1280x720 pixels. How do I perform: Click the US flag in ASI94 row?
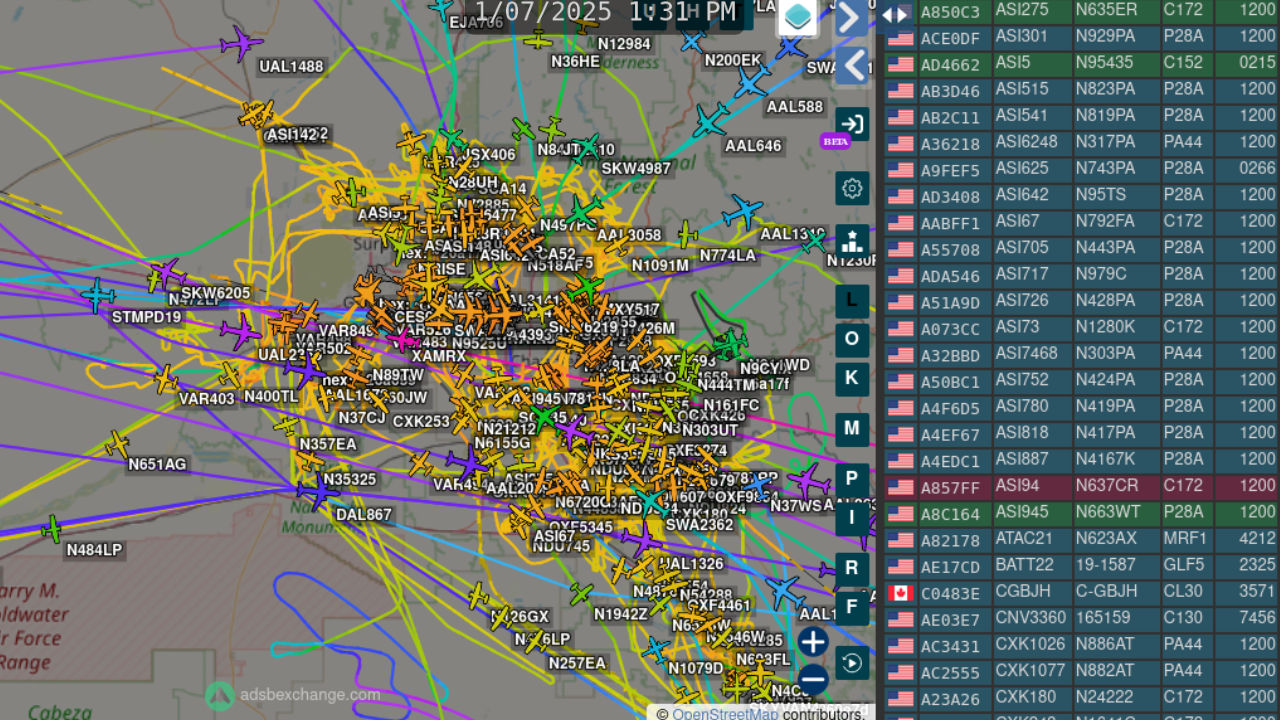(x=900, y=487)
